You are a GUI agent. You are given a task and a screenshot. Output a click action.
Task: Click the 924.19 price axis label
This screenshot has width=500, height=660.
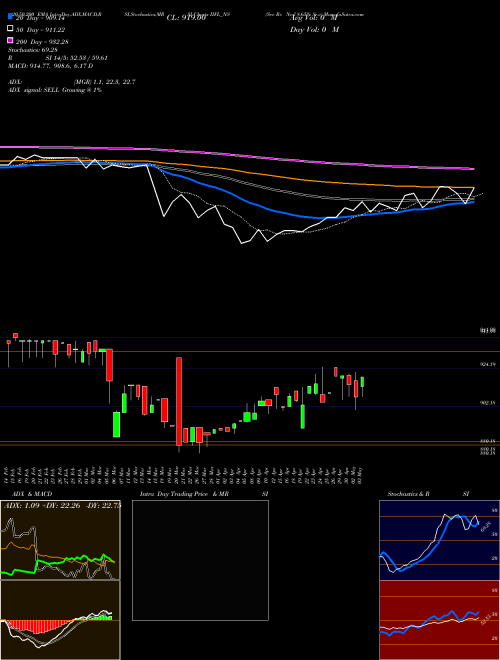click(x=488, y=365)
